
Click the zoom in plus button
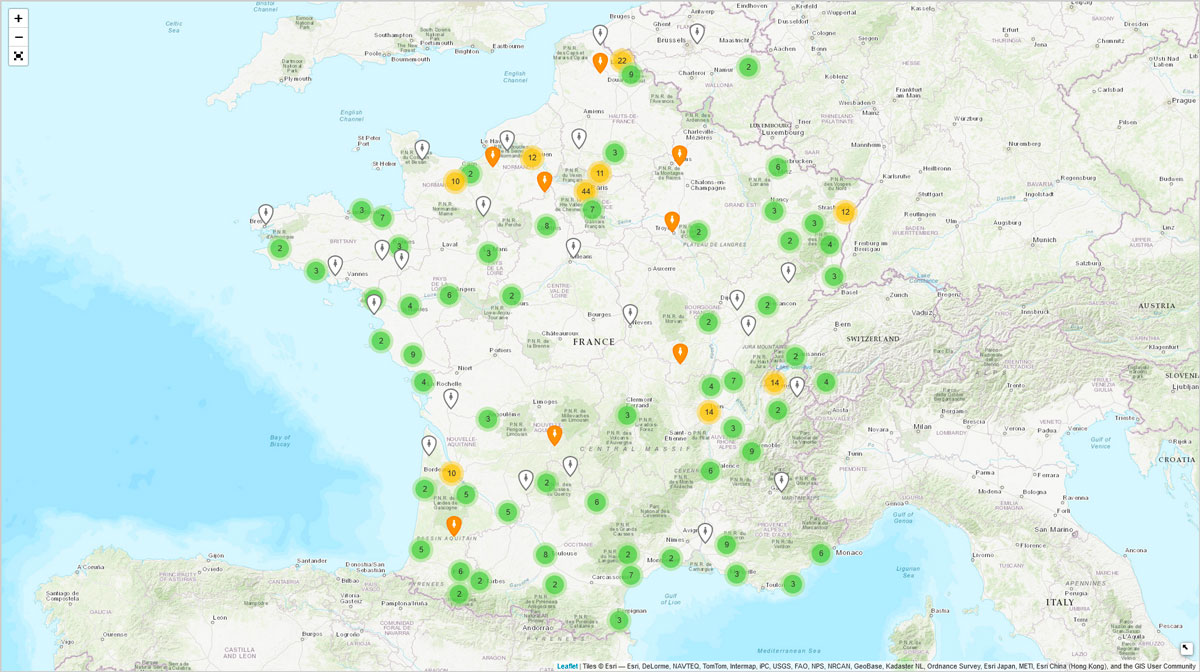[18, 18]
